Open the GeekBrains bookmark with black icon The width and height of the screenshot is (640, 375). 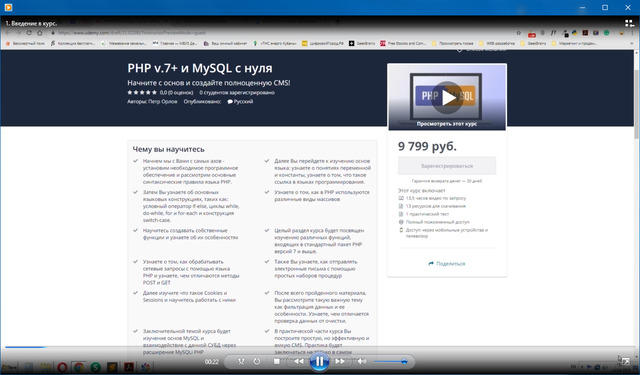coord(362,43)
